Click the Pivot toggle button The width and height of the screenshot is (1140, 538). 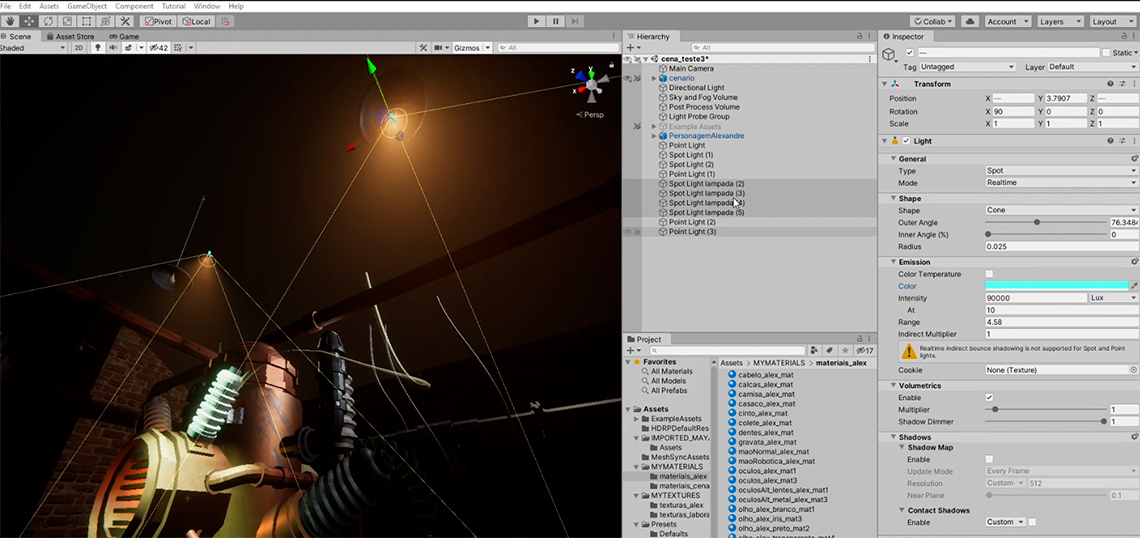point(157,21)
